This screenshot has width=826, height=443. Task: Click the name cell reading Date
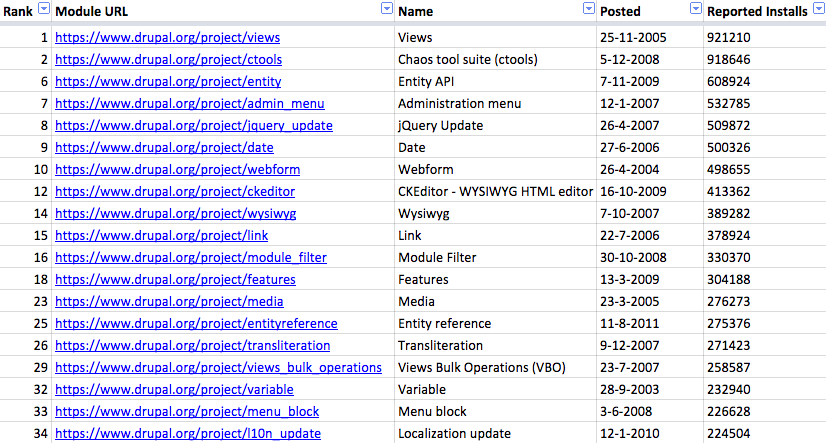[495, 147]
